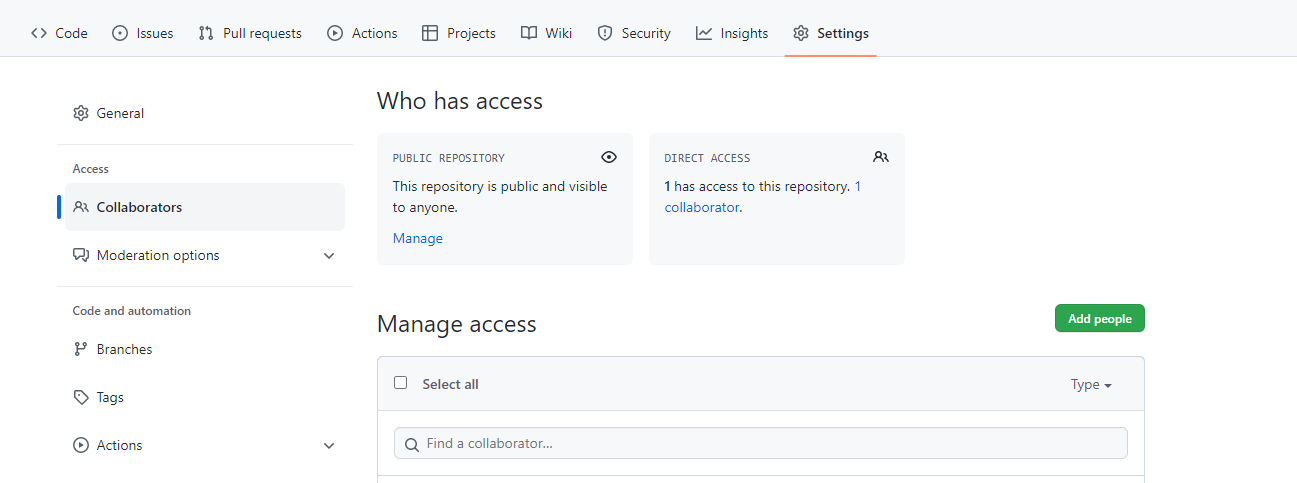The width and height of the screenshot is (1297, 483).
Task: Click the gear icon beside General
Action: pyautogui.click(x=81, y=113)
